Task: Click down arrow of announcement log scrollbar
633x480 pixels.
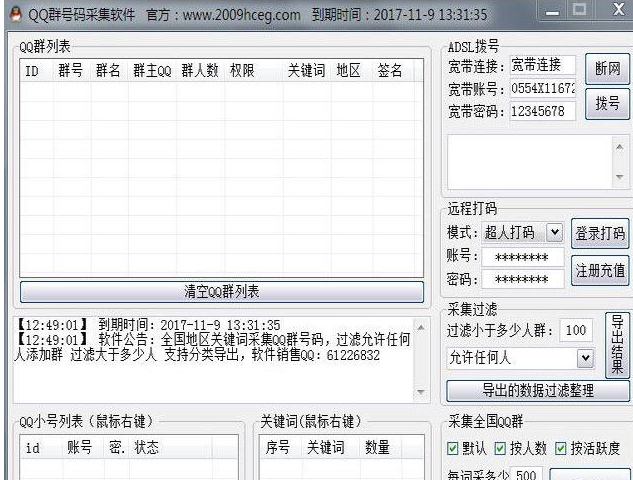Action: [x=421, y=392]
